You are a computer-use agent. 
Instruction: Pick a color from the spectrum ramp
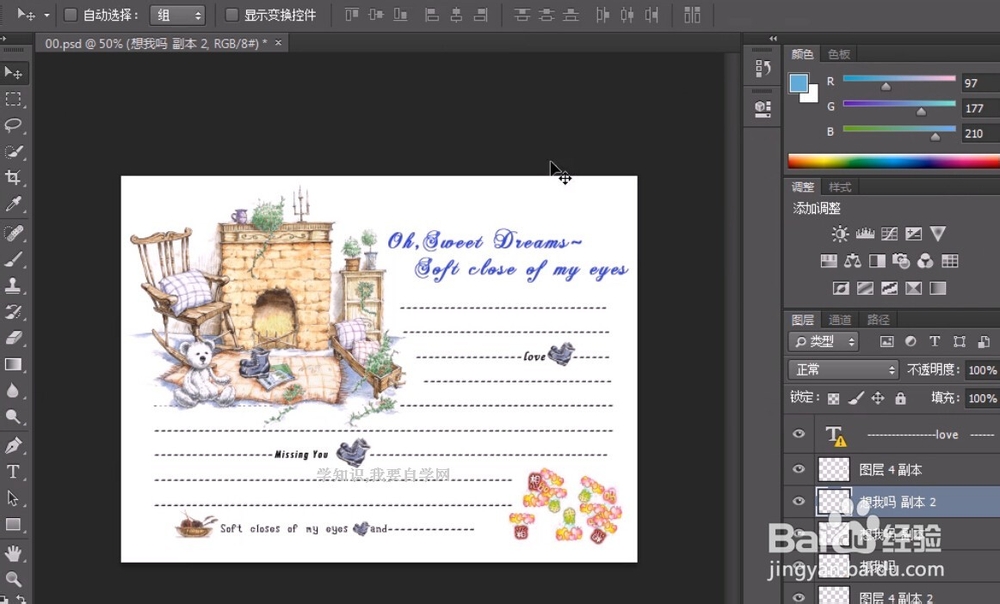893,161
